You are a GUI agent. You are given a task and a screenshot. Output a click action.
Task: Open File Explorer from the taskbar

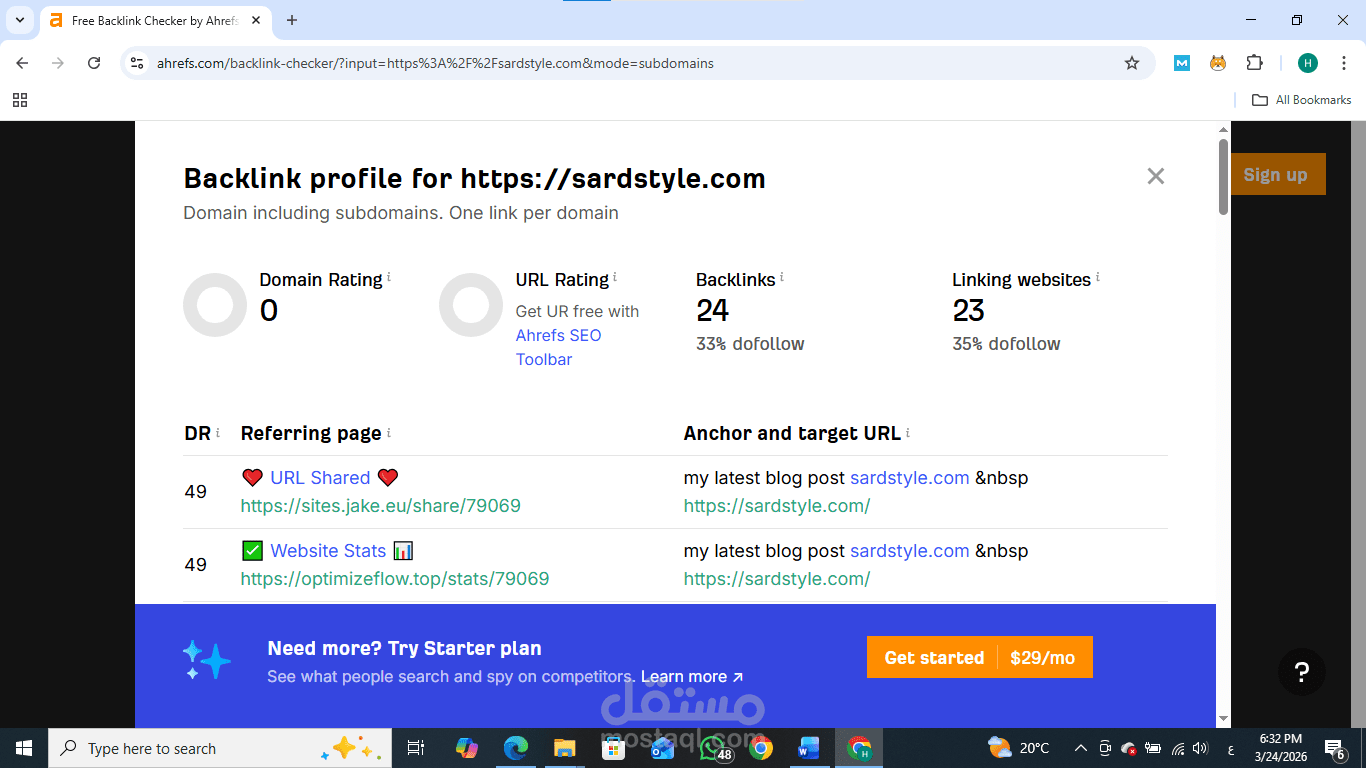click(565, 748)
